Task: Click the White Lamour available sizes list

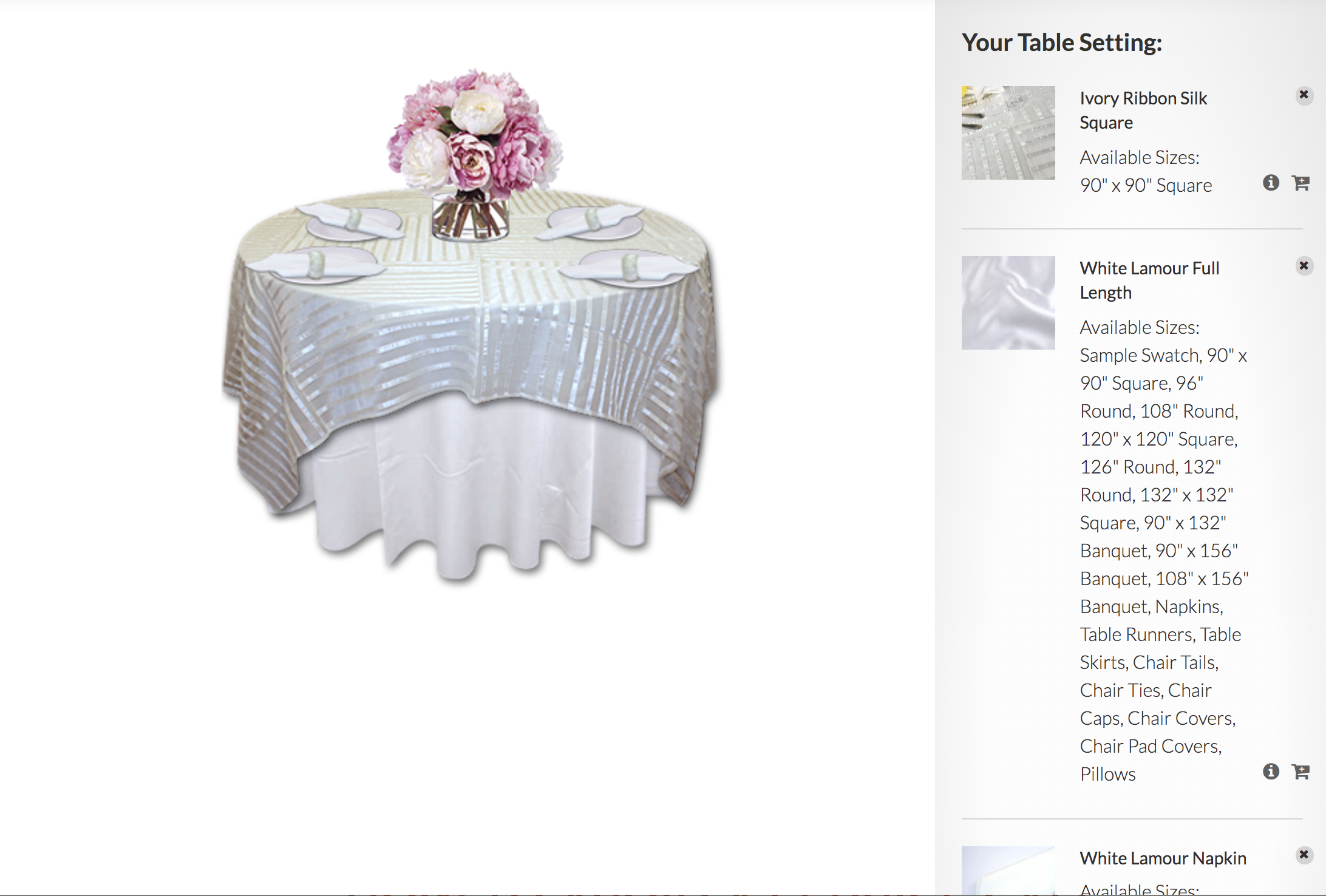Action: tap(1164, 565)
